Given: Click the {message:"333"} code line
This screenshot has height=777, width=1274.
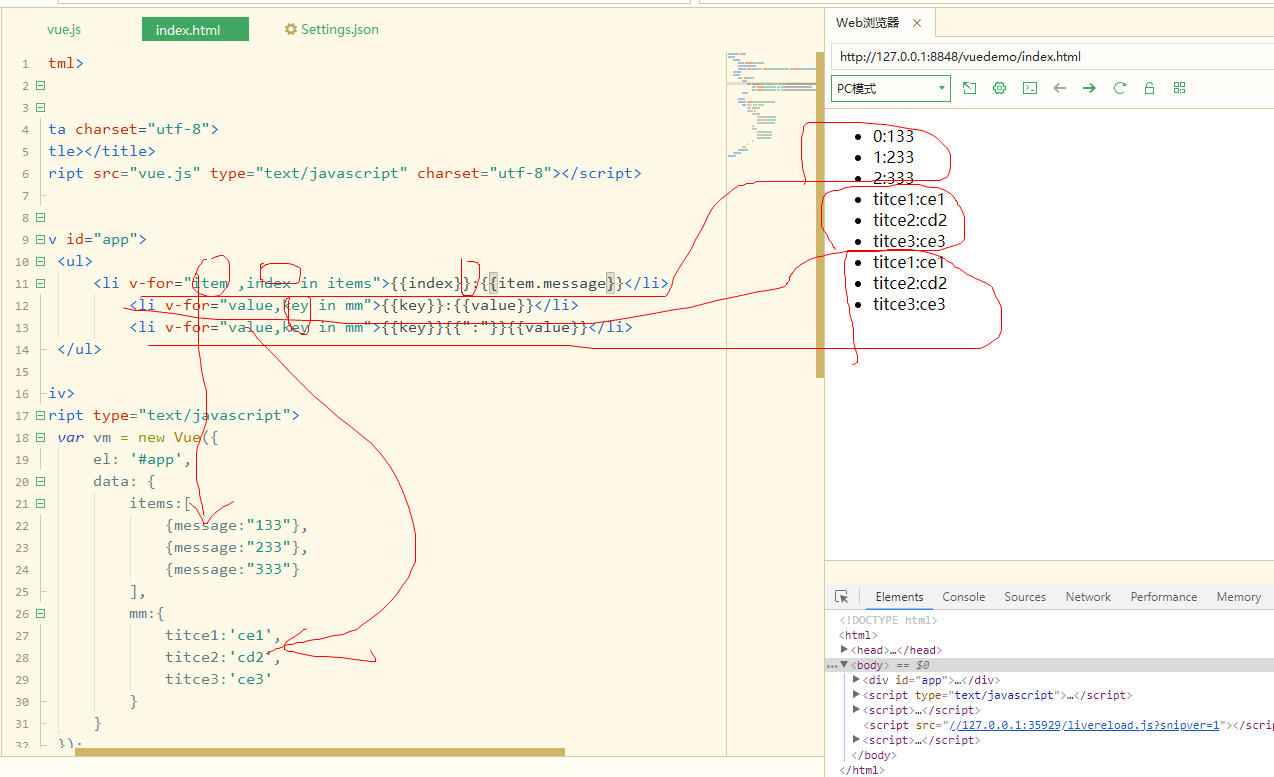Looking at the screenshot, I should [x=233, y=569].
